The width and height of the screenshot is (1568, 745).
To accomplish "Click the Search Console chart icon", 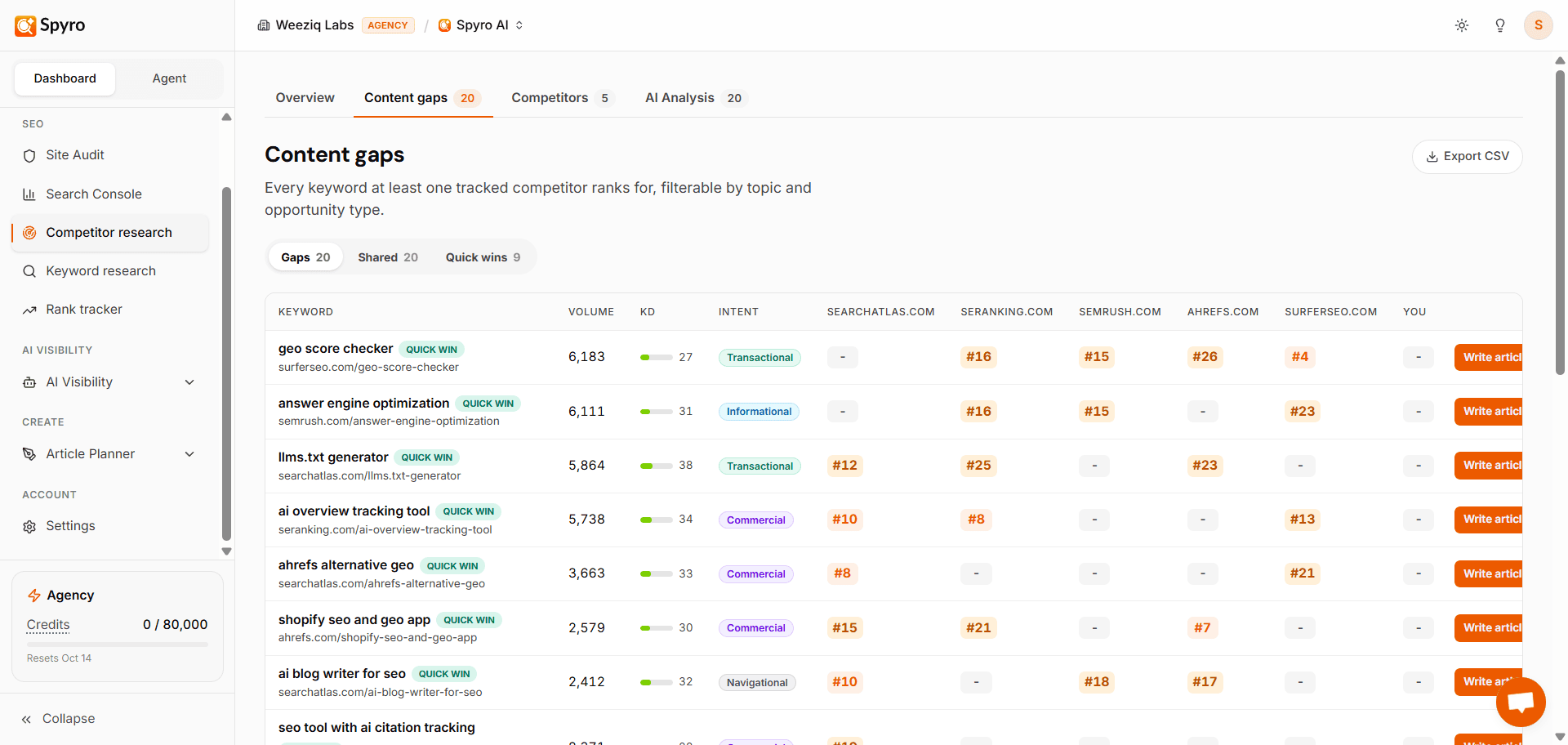I will pyautogui.click(x=29, y=194).
